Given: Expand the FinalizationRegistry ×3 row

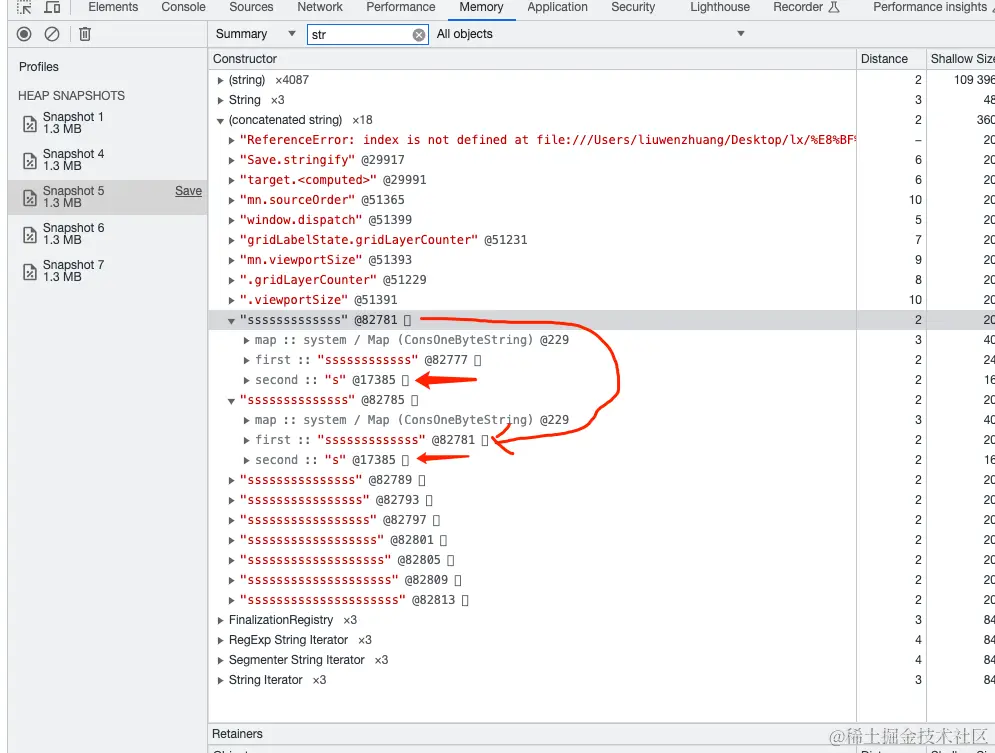Looking at the screenshot, I should [x=220, y=620].
